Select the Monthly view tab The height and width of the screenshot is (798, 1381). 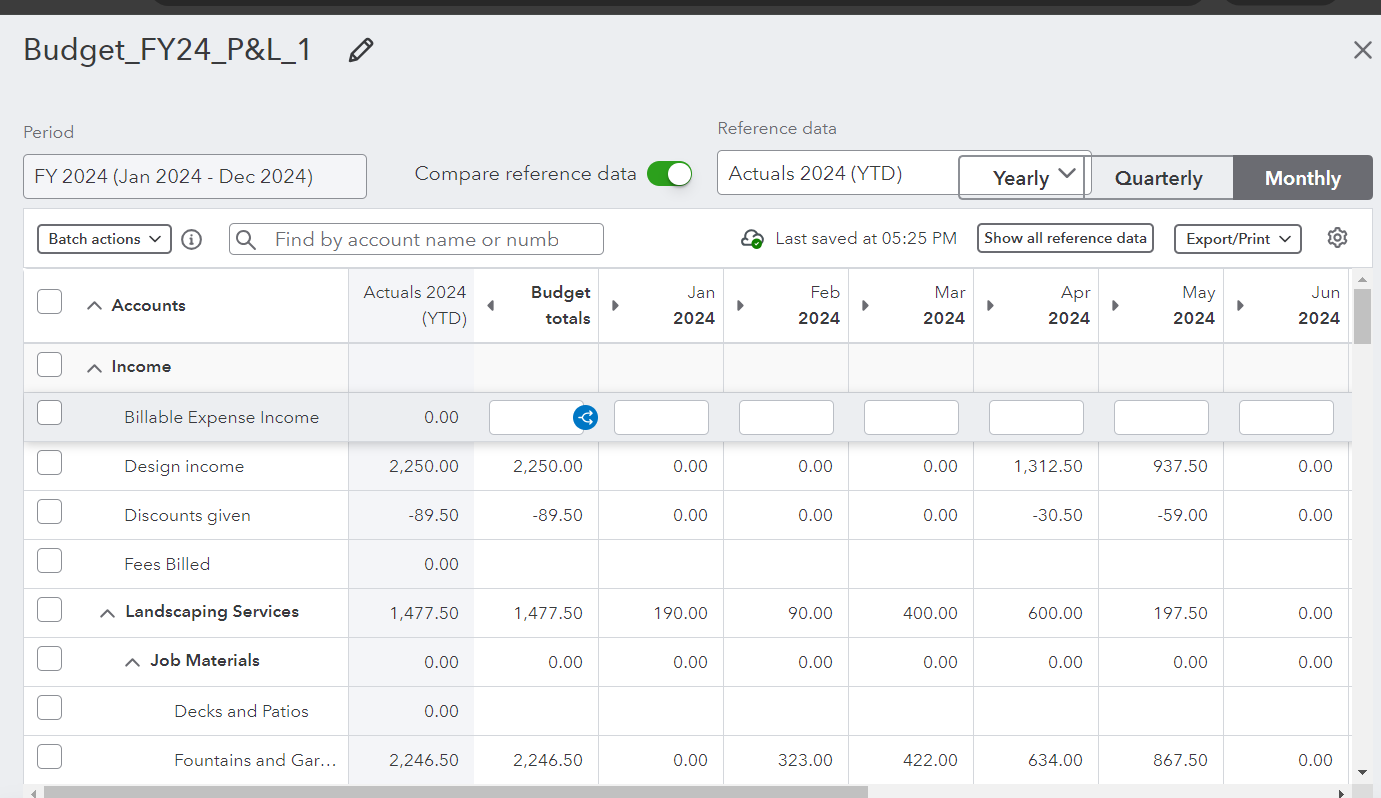click(1302, 177)
